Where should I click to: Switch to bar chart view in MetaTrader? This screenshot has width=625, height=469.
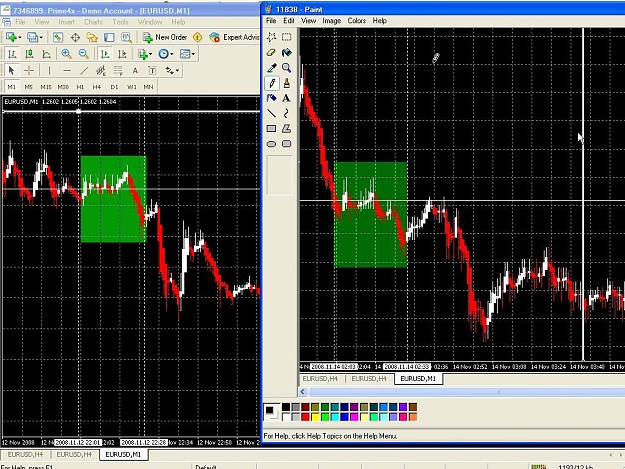[x=12, y=54]
